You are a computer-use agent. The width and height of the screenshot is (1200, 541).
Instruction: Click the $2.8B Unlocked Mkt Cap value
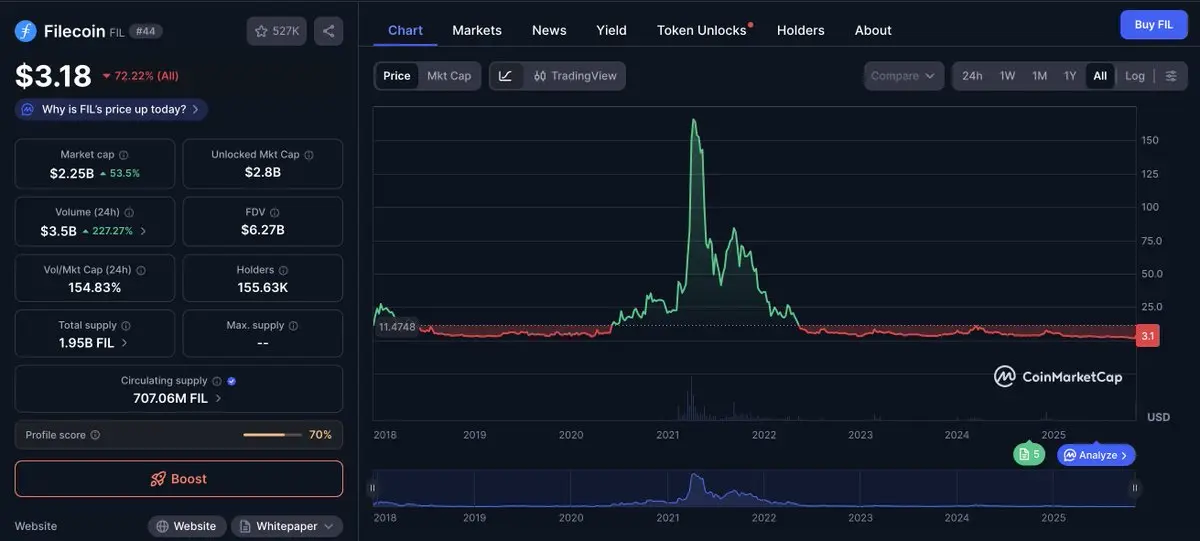(x=263, y=172)
